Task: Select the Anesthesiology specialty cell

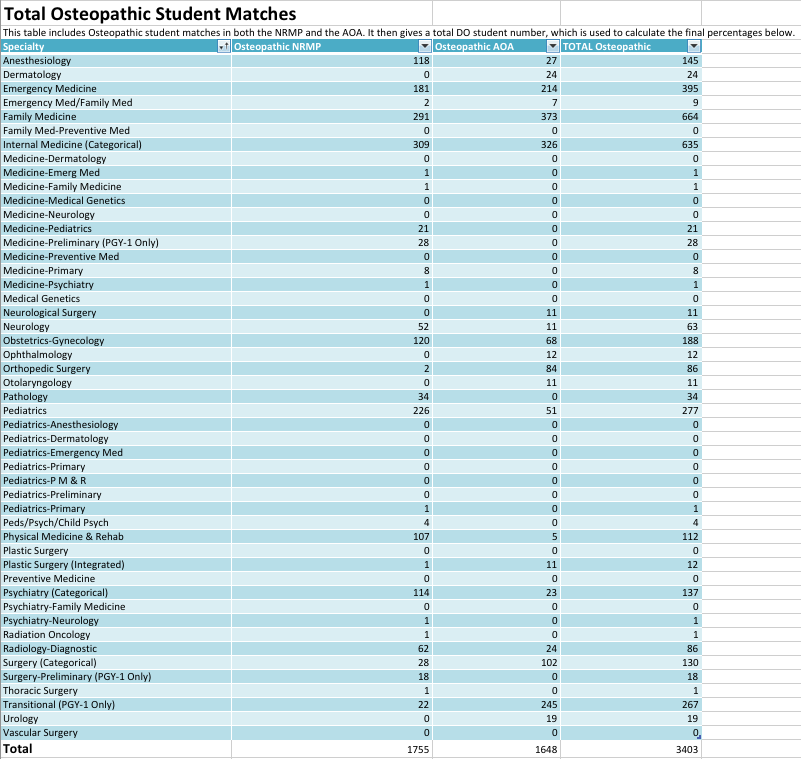Action: coord(116,60)
